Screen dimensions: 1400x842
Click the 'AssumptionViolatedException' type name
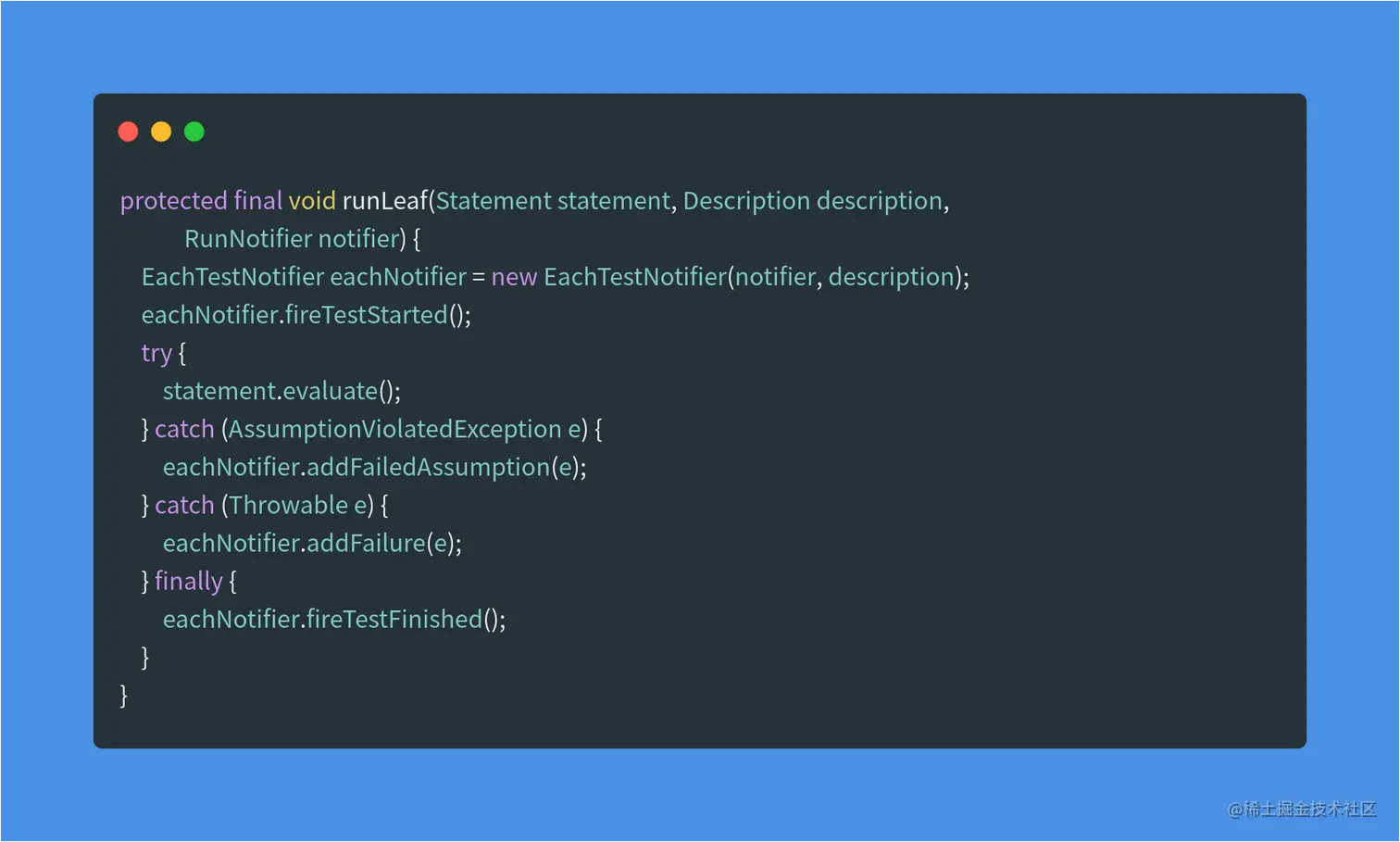394,429
